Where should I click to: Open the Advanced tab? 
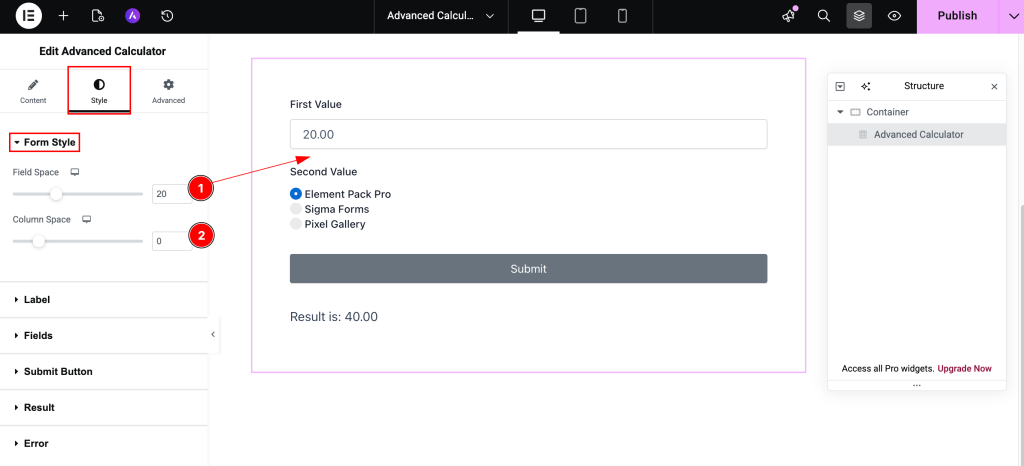168,91
